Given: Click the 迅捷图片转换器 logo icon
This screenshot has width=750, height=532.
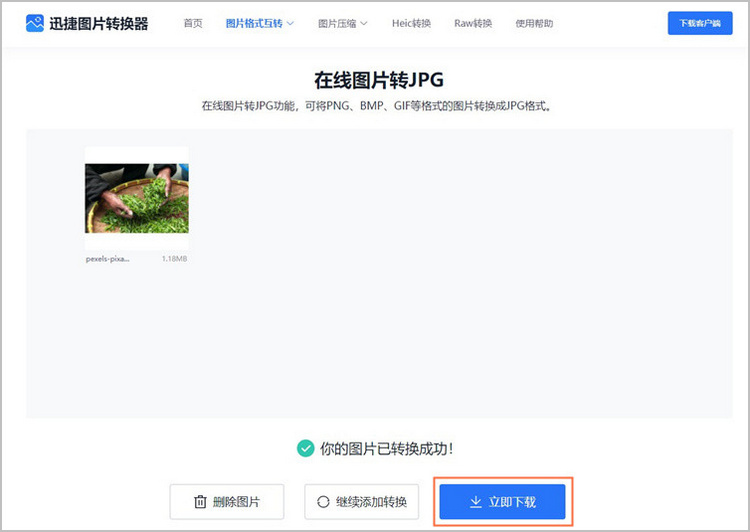Looking at the screenshot, I should pyautogui.click(x=35, y=23).
